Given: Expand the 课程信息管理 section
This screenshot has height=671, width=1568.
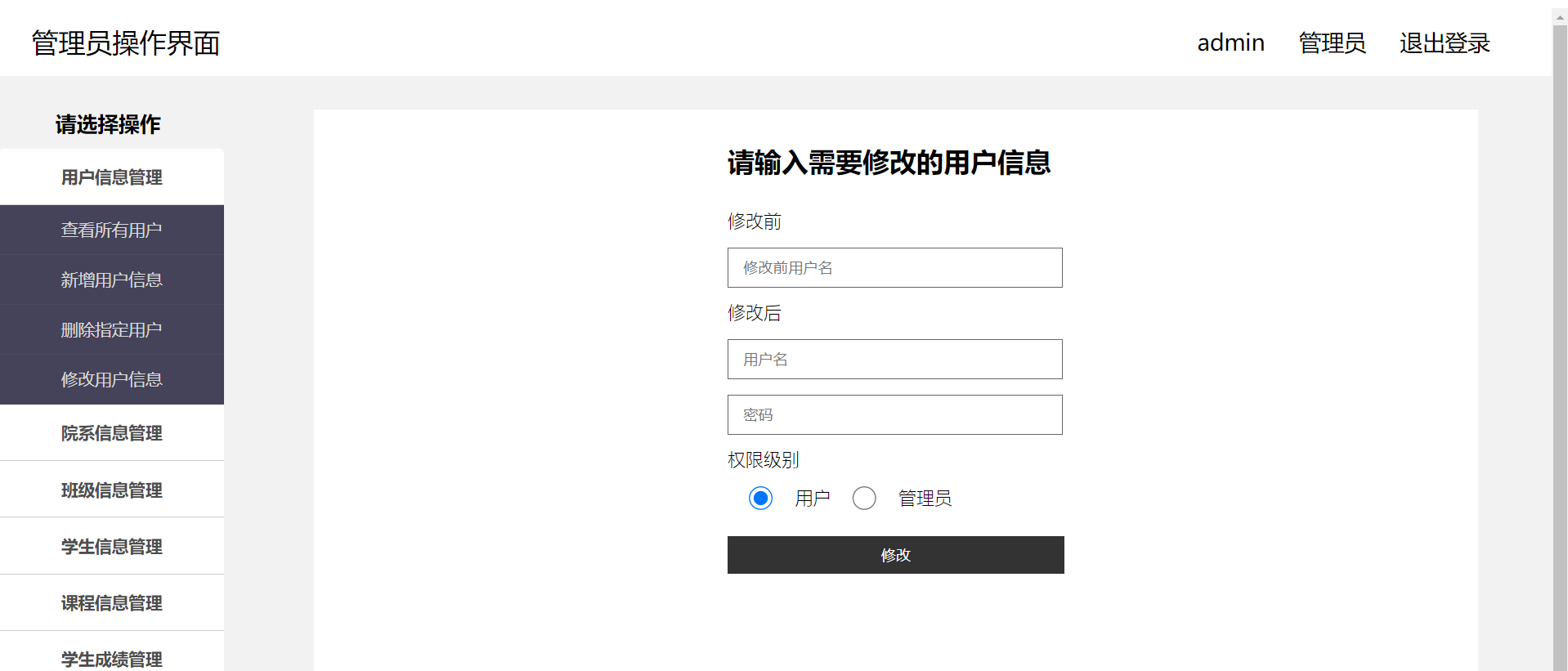Looking at the screenshot, I should coord(112,602).
